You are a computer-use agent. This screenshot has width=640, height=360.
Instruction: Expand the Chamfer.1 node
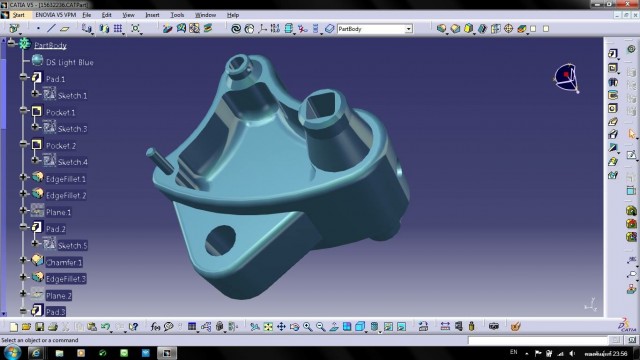(23, 260)
